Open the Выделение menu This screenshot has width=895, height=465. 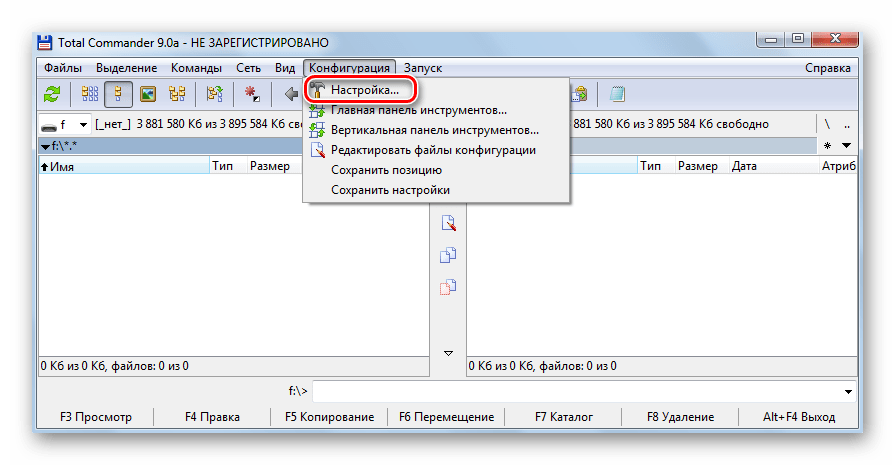pos(126,68)
